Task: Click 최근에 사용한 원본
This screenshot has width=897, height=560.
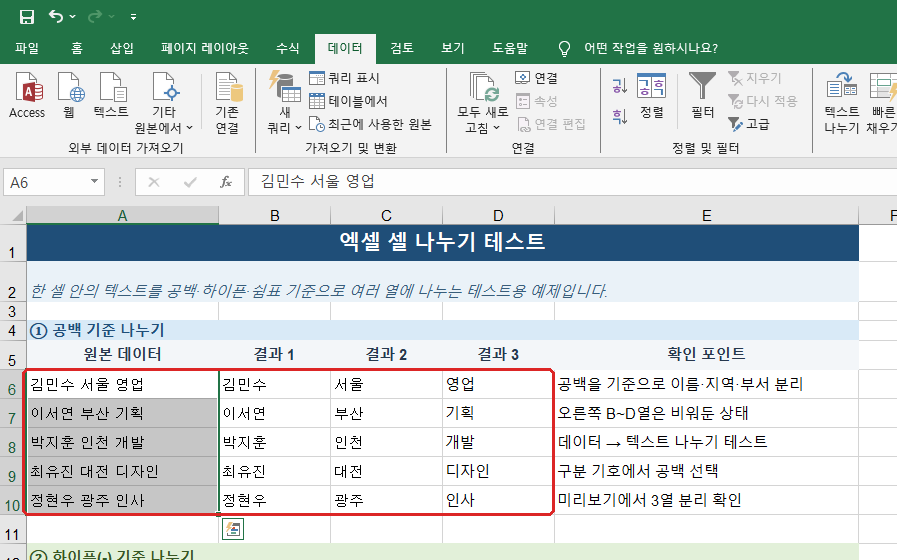Action: pos(370,124)
